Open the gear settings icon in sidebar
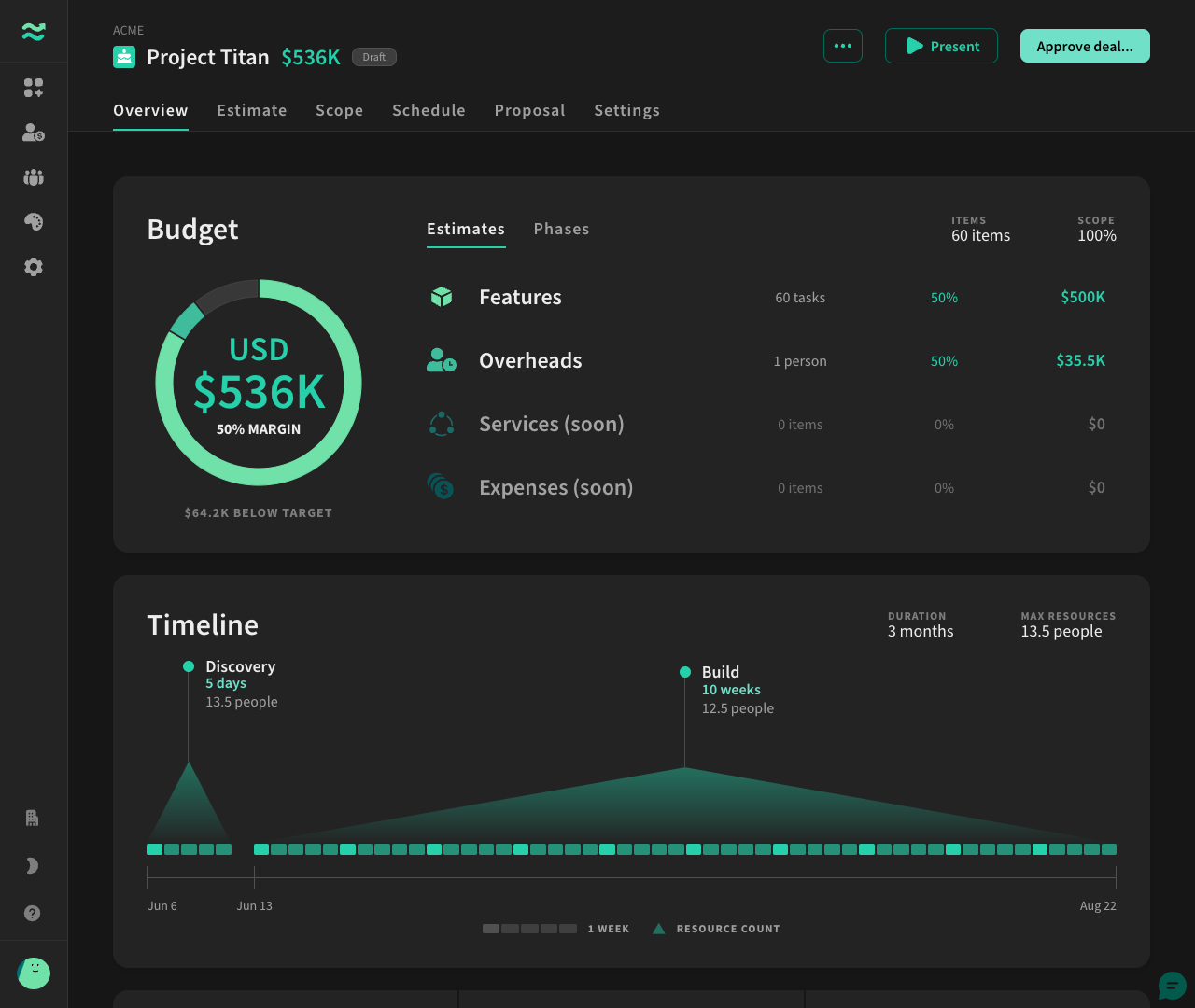1195x1008 pixels. click(x=34, y=267)
